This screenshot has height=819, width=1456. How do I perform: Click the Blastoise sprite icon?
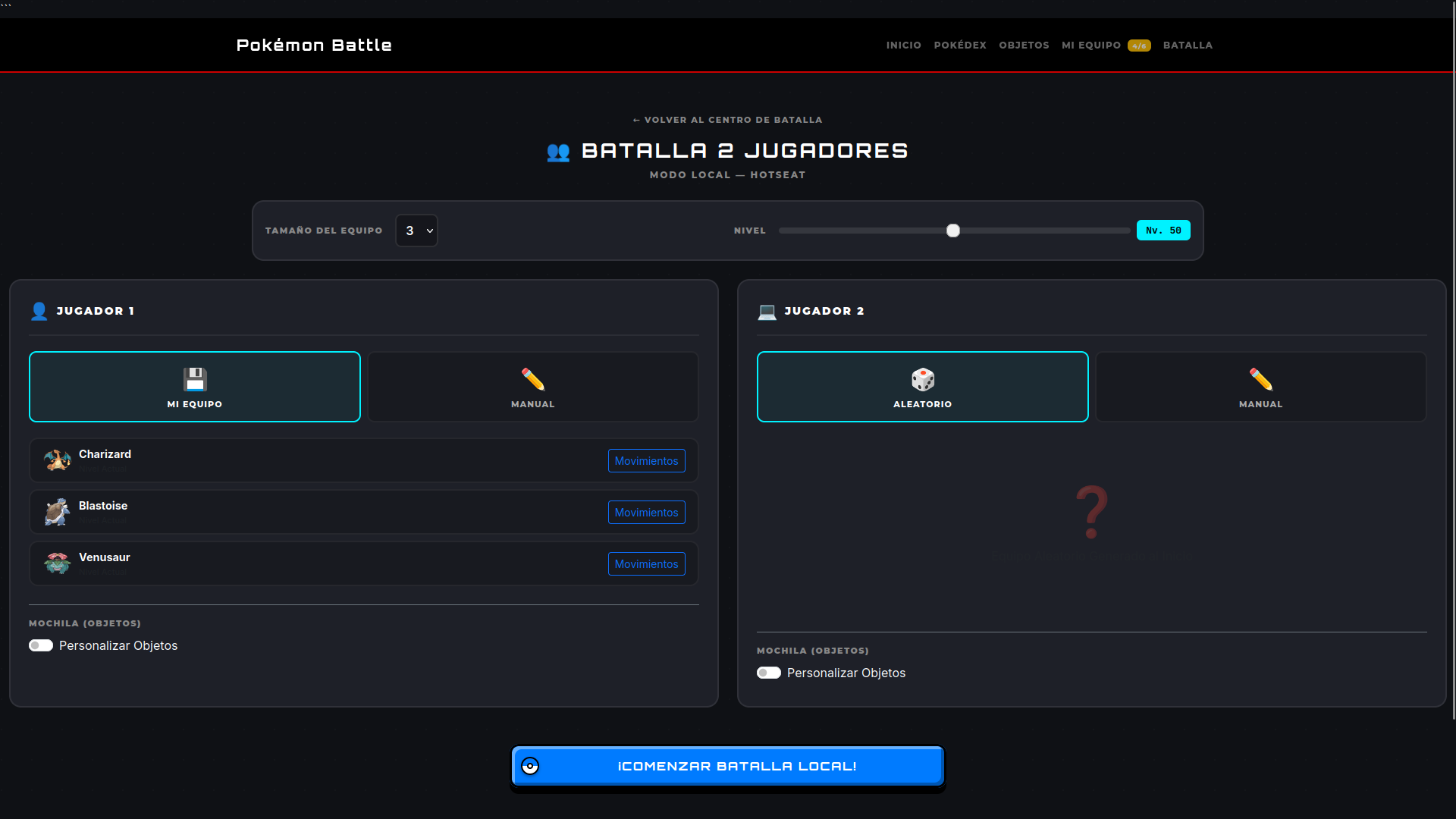pos(57,512)
